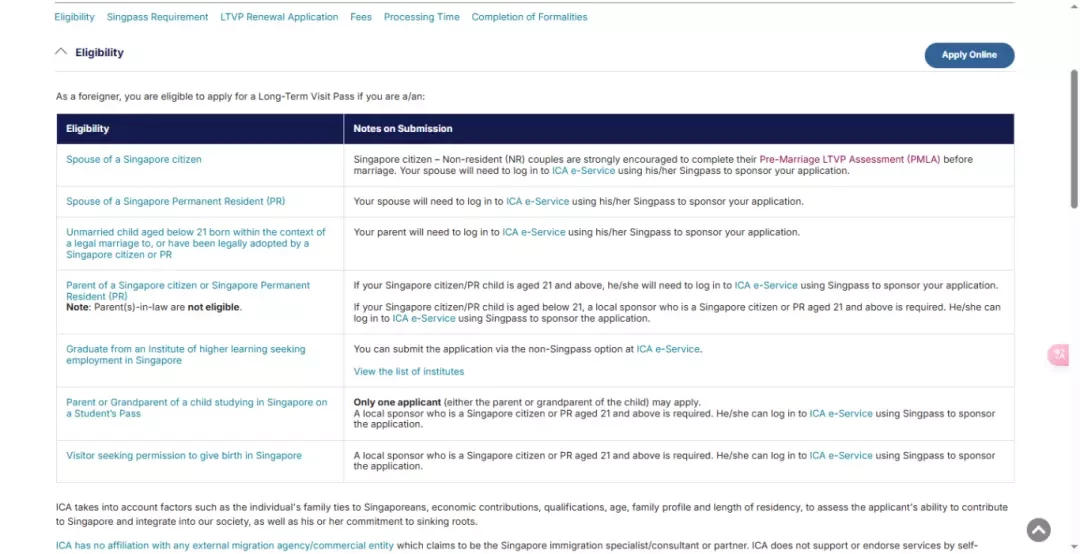
Task: Open ICA e-Service link for child aged below 21
Action: (x=424, y=318)
